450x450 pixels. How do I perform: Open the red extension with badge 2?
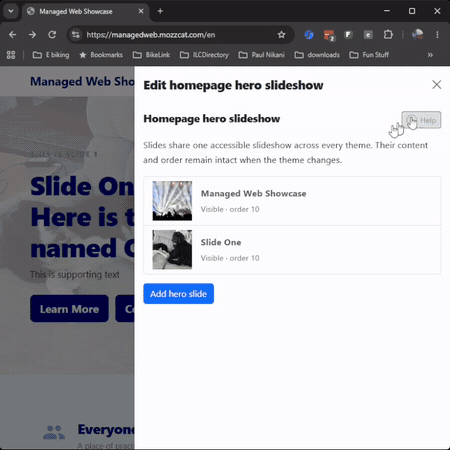pyautogui.click(x=329, y=35)
